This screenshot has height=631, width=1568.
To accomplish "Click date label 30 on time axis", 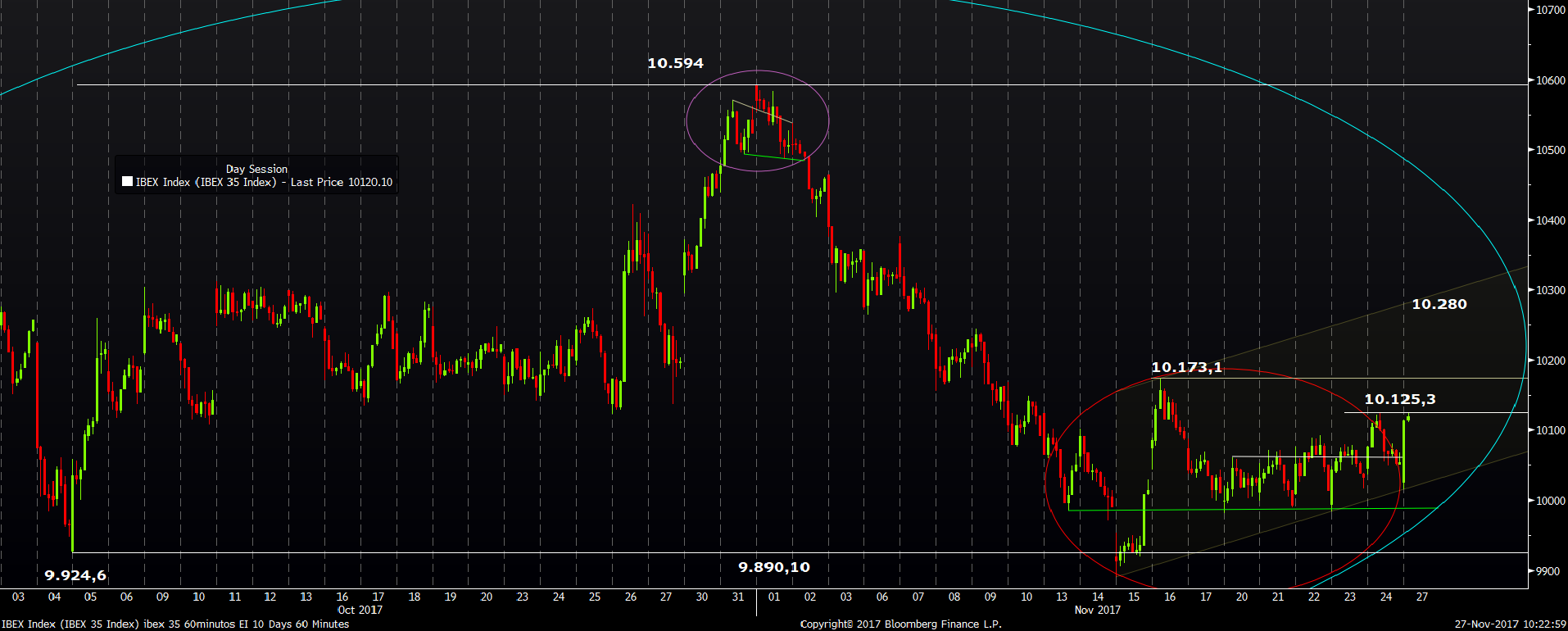I will click(702, 597).
